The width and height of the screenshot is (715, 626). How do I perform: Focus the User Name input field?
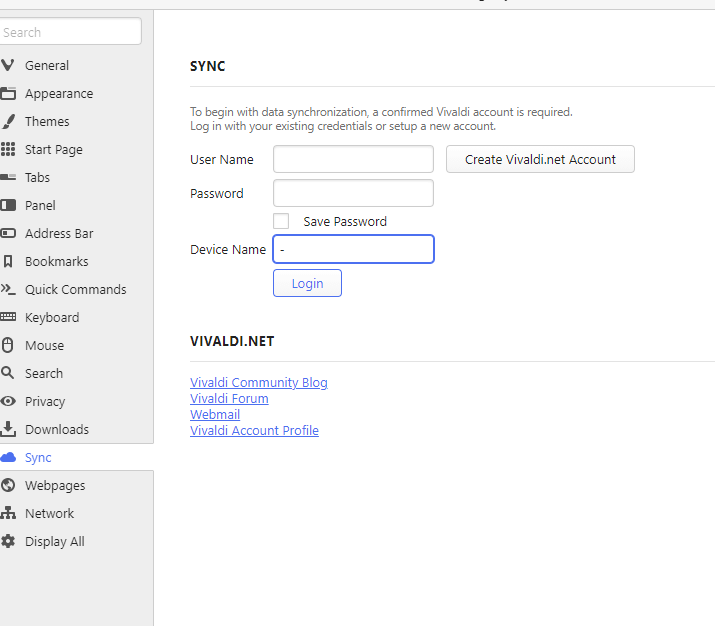click(x=353, y=159)
